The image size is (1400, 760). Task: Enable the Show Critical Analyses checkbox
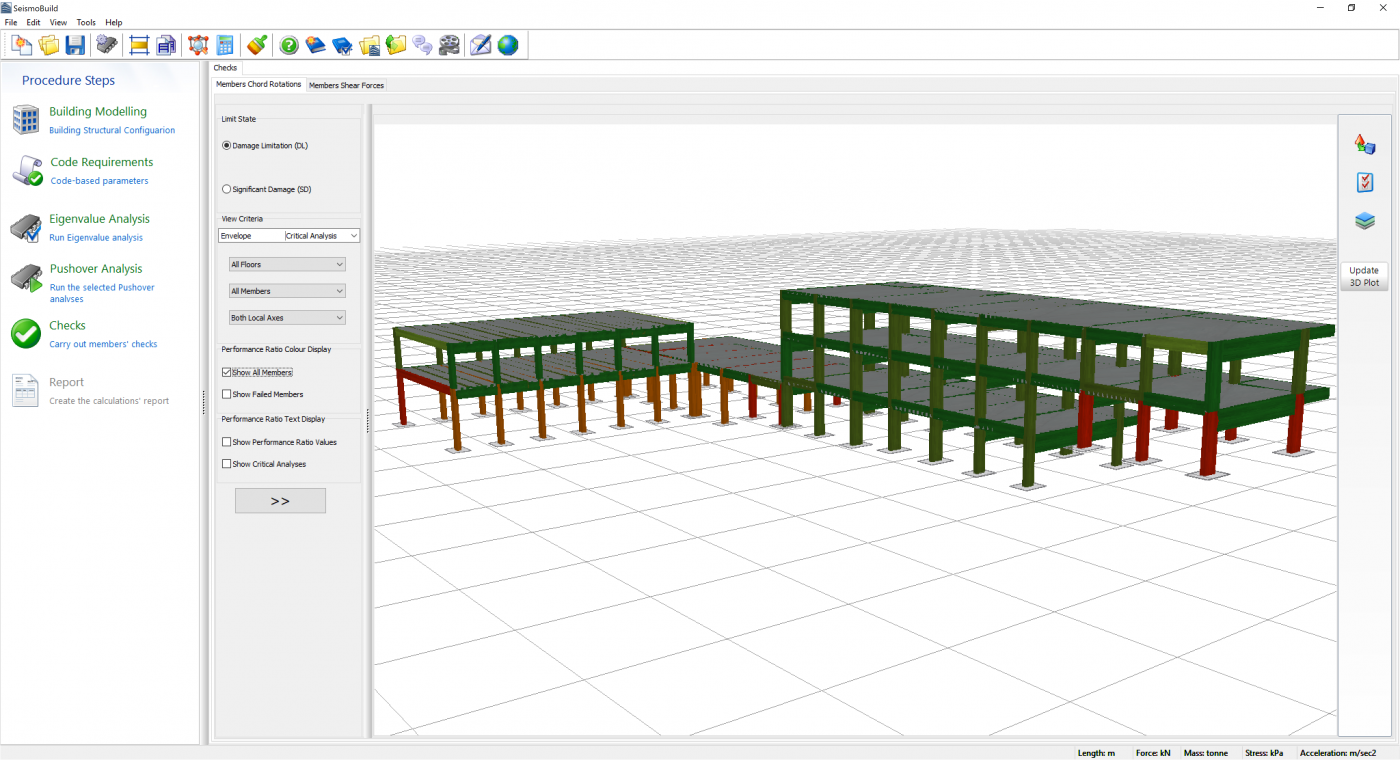[227, 464]
